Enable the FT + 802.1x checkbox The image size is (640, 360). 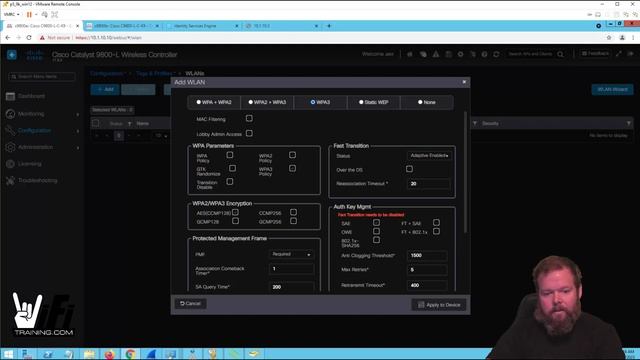[x=436, y=231]
